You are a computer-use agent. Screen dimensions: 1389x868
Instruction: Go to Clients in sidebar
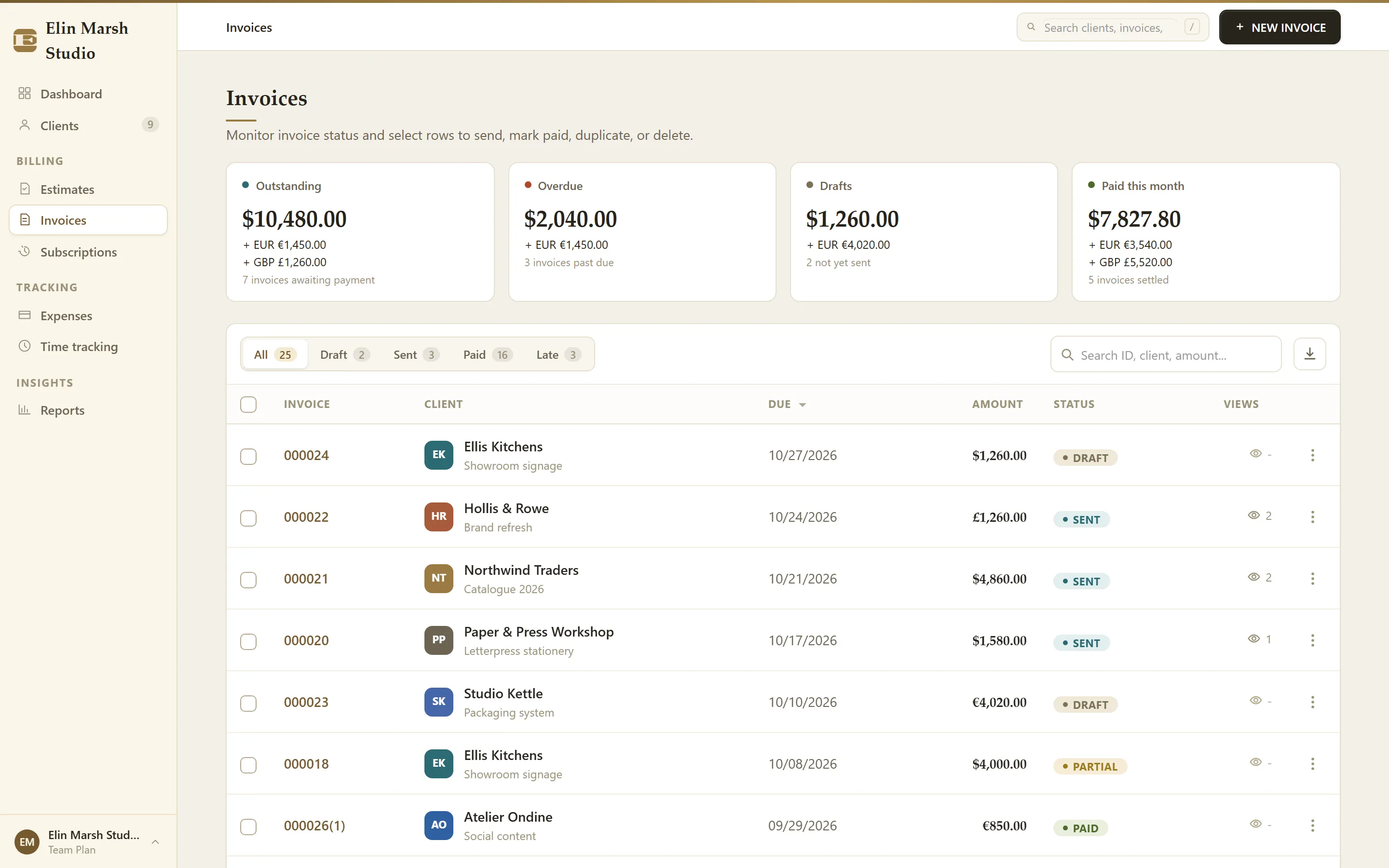pyautogui.click(x=88, y=125)
